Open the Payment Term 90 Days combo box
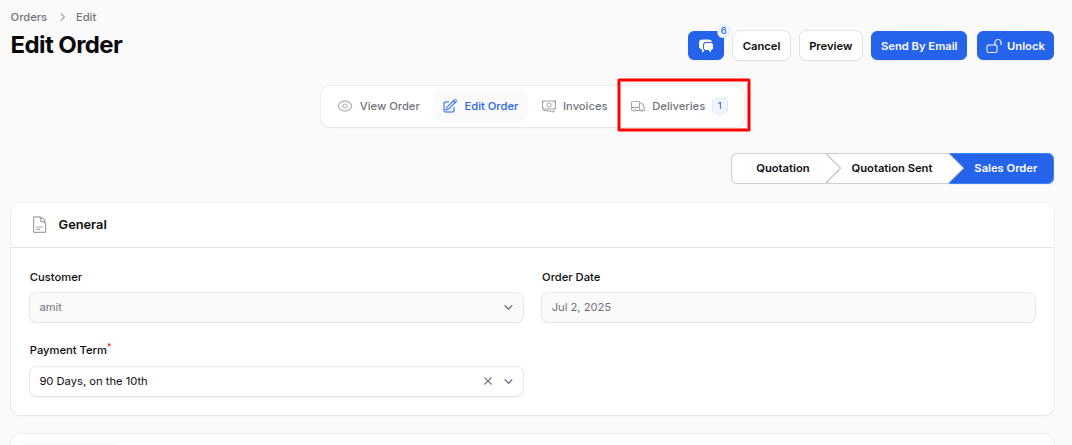 pos(276,381)
